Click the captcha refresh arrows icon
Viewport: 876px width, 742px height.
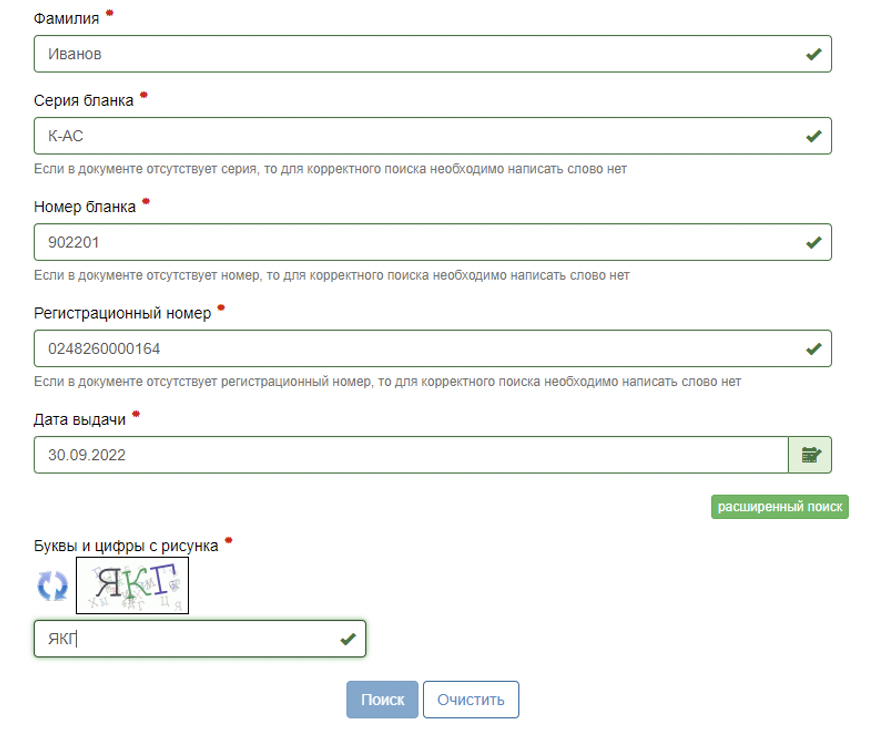53,586
